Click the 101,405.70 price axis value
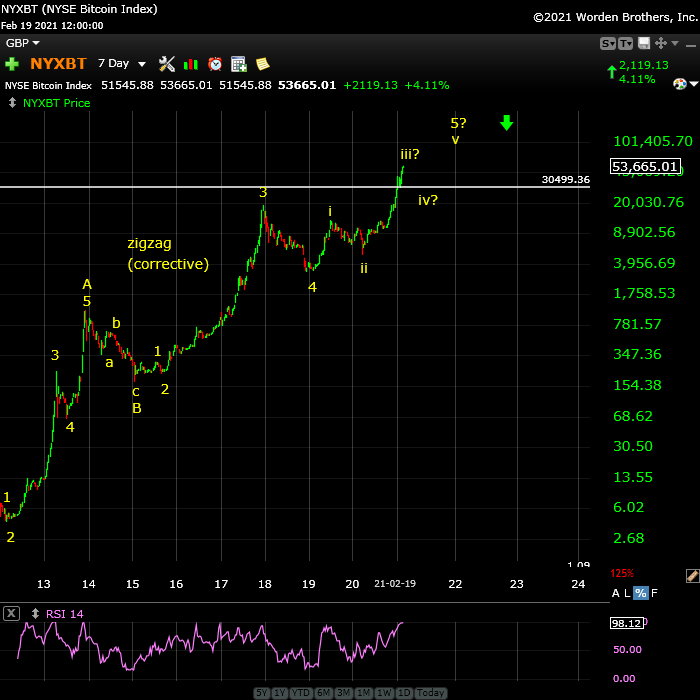The image size is (700, 700). 653,141
